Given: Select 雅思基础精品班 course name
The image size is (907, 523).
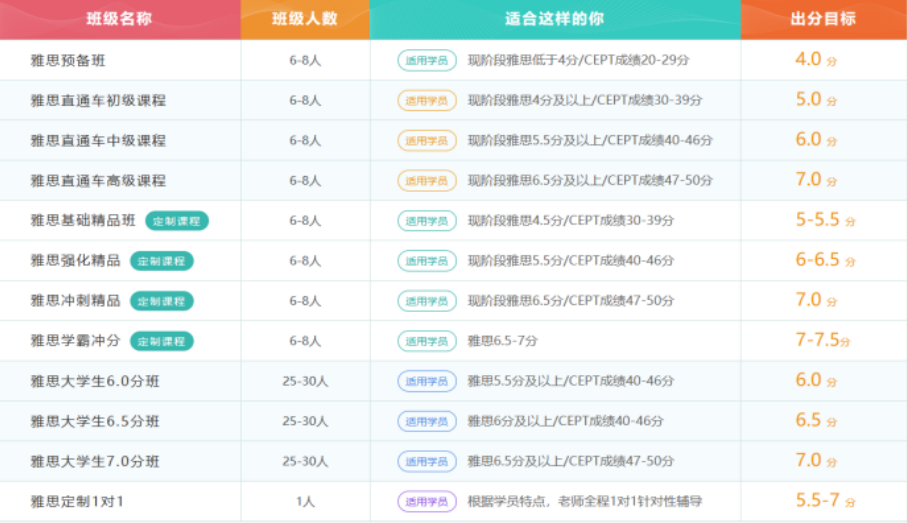Looking at the screenshot, I should point(83,220).
